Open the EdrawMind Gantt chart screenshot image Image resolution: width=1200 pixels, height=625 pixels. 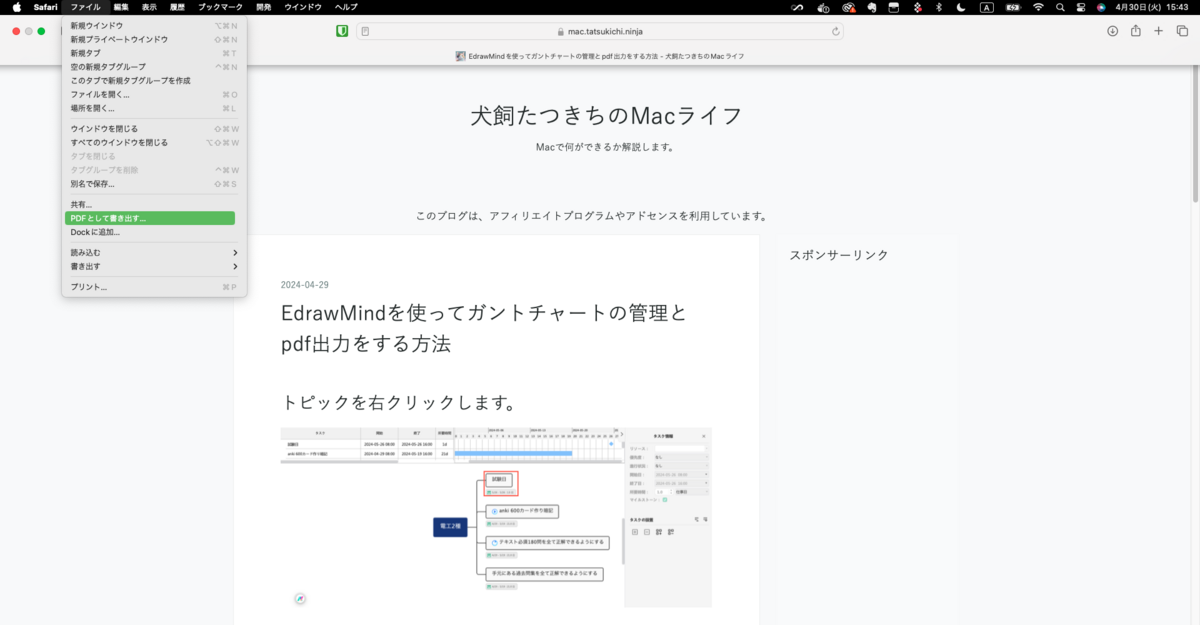496,517
